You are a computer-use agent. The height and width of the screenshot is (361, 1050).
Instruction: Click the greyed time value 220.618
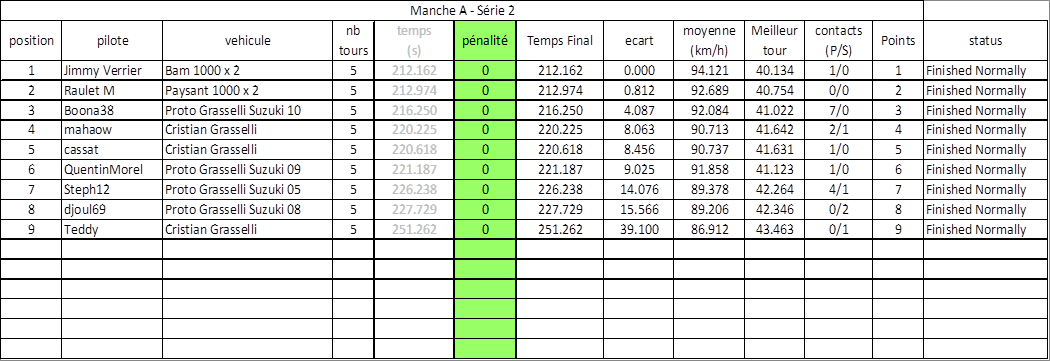pos(413,150)
